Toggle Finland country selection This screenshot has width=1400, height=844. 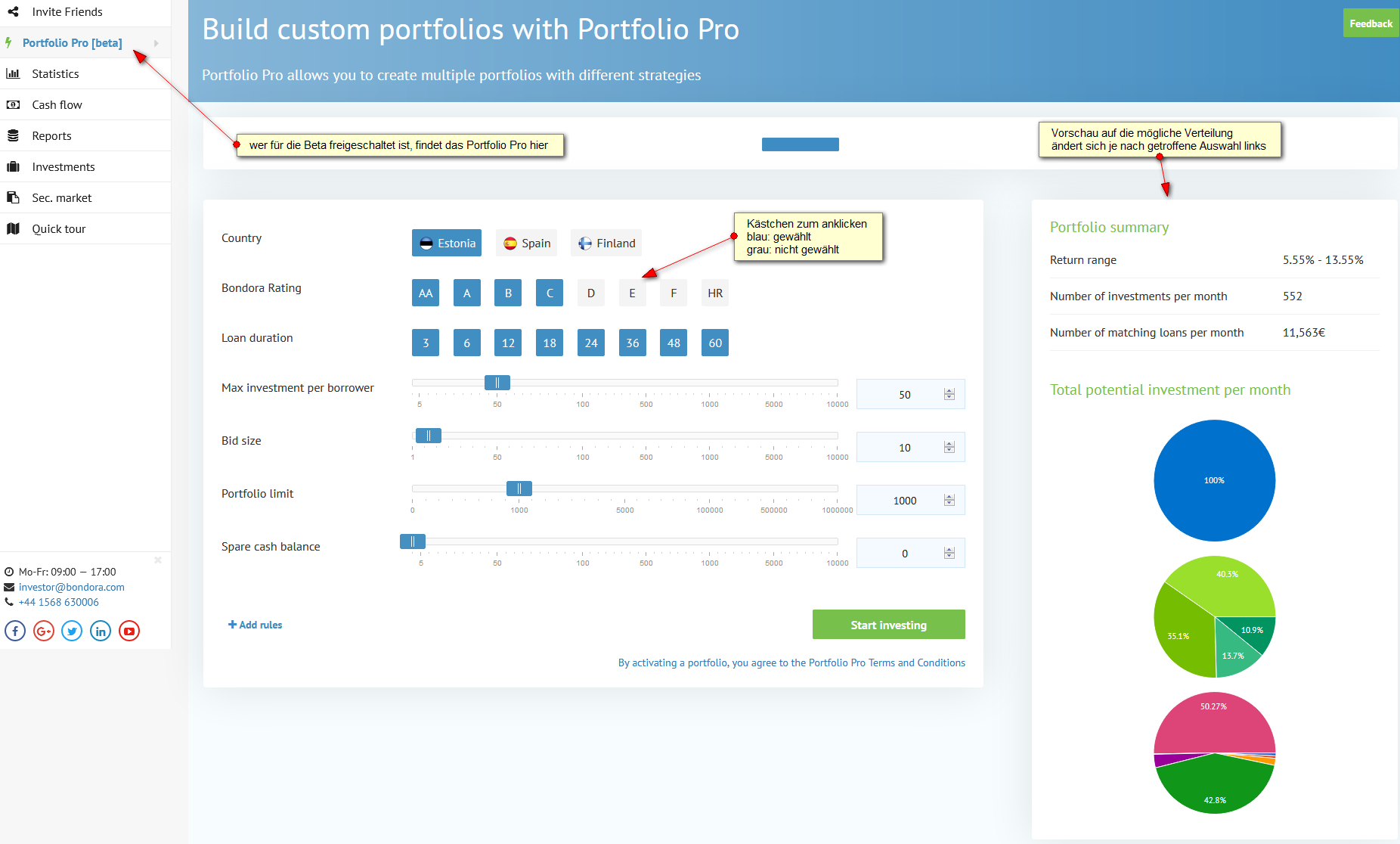click(606, 243)
